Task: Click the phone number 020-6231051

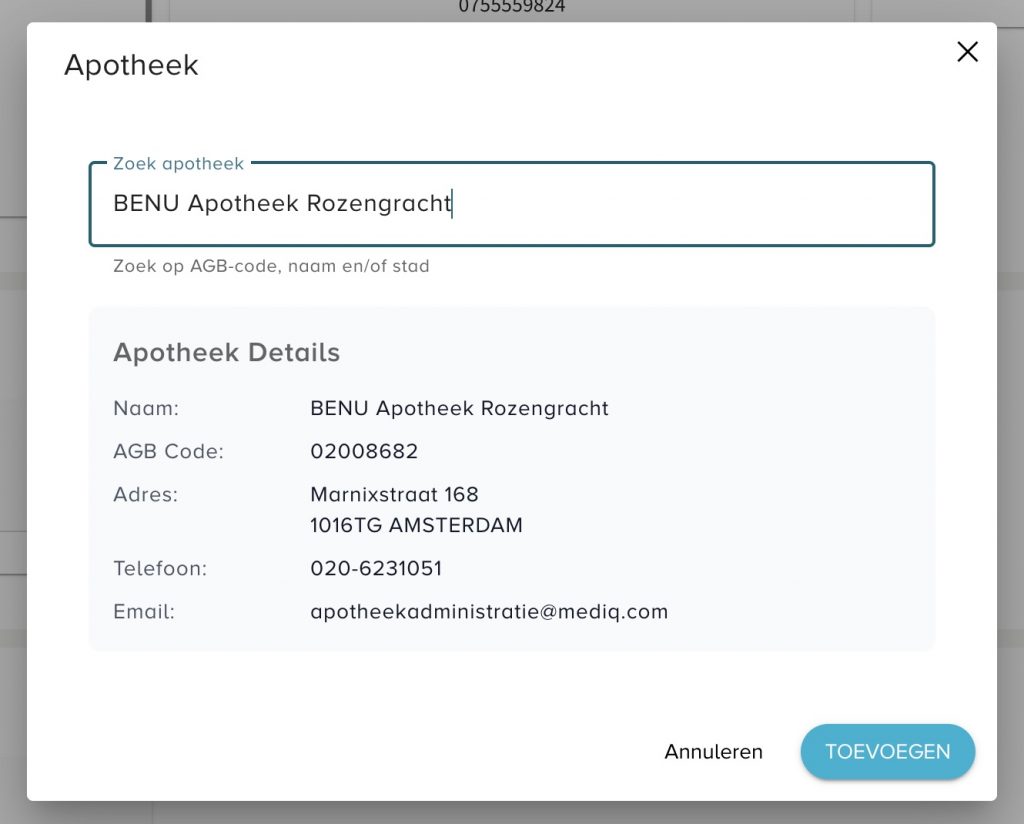Action: tap(376, 569)
